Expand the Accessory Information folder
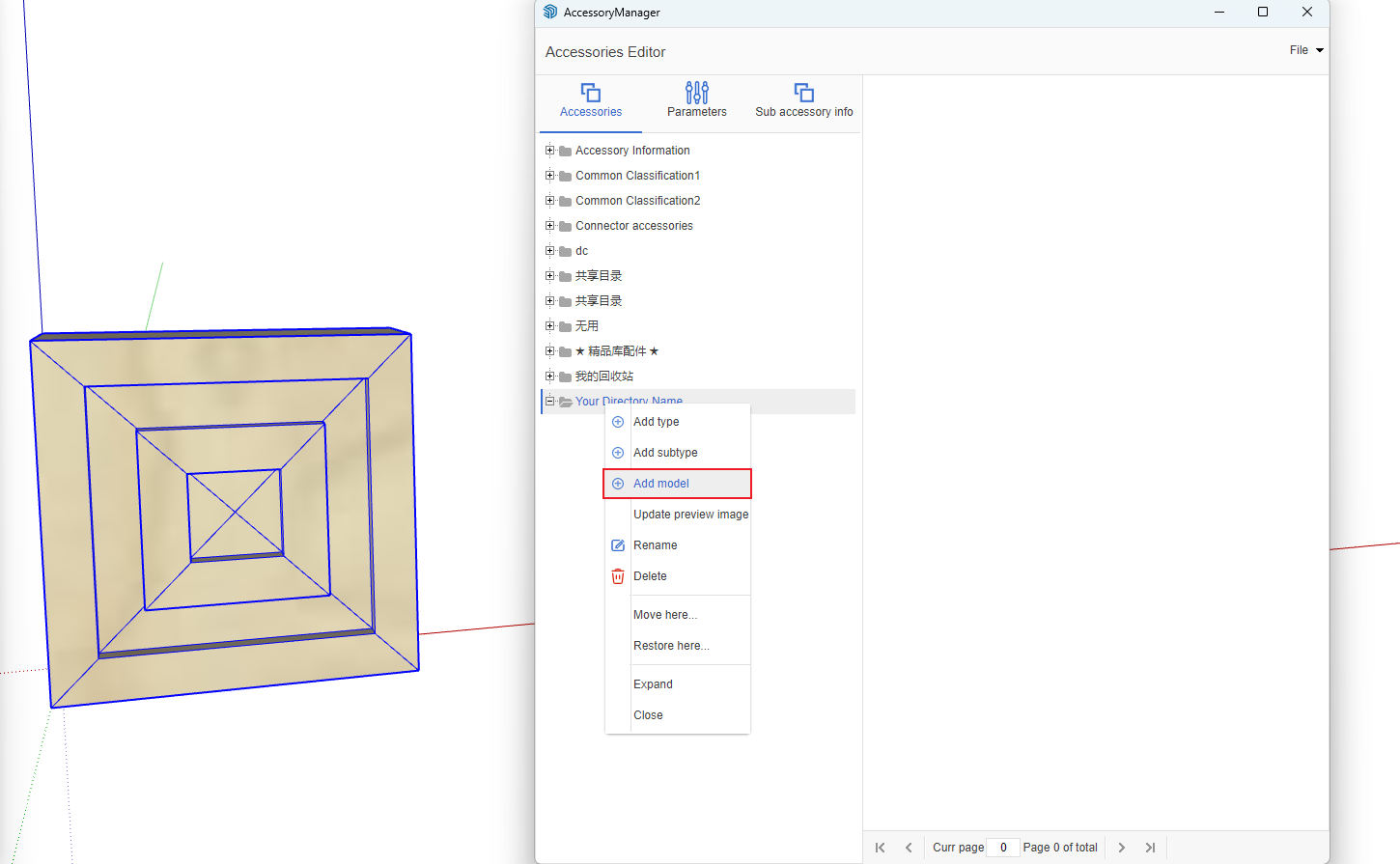 coord(549,151)
